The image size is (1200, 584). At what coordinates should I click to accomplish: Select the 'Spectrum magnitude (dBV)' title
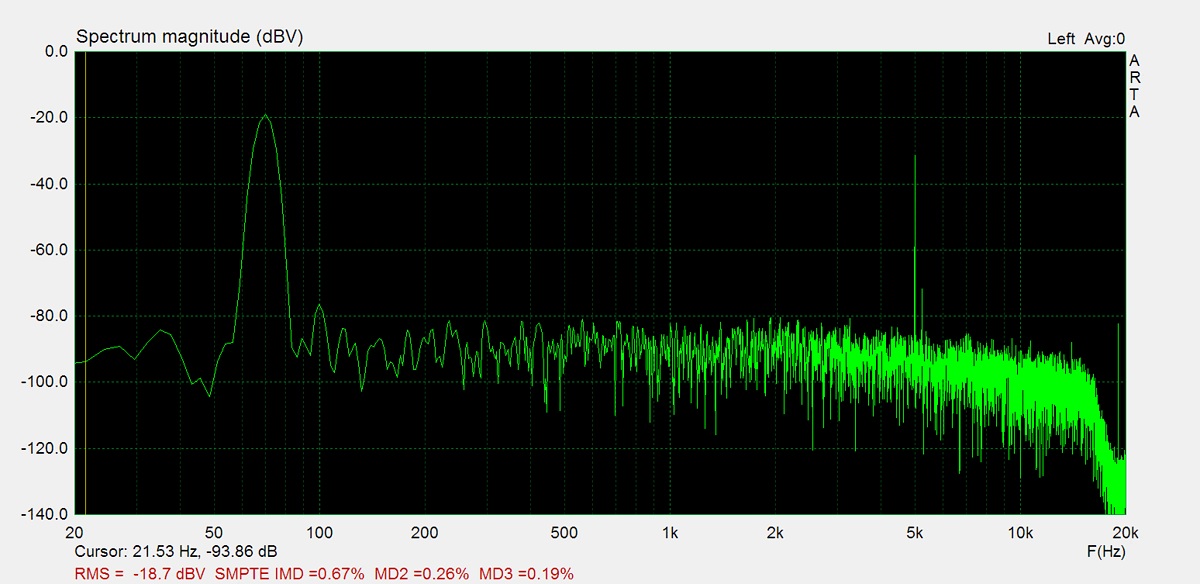pyautogui.click(x=189, y=37)
